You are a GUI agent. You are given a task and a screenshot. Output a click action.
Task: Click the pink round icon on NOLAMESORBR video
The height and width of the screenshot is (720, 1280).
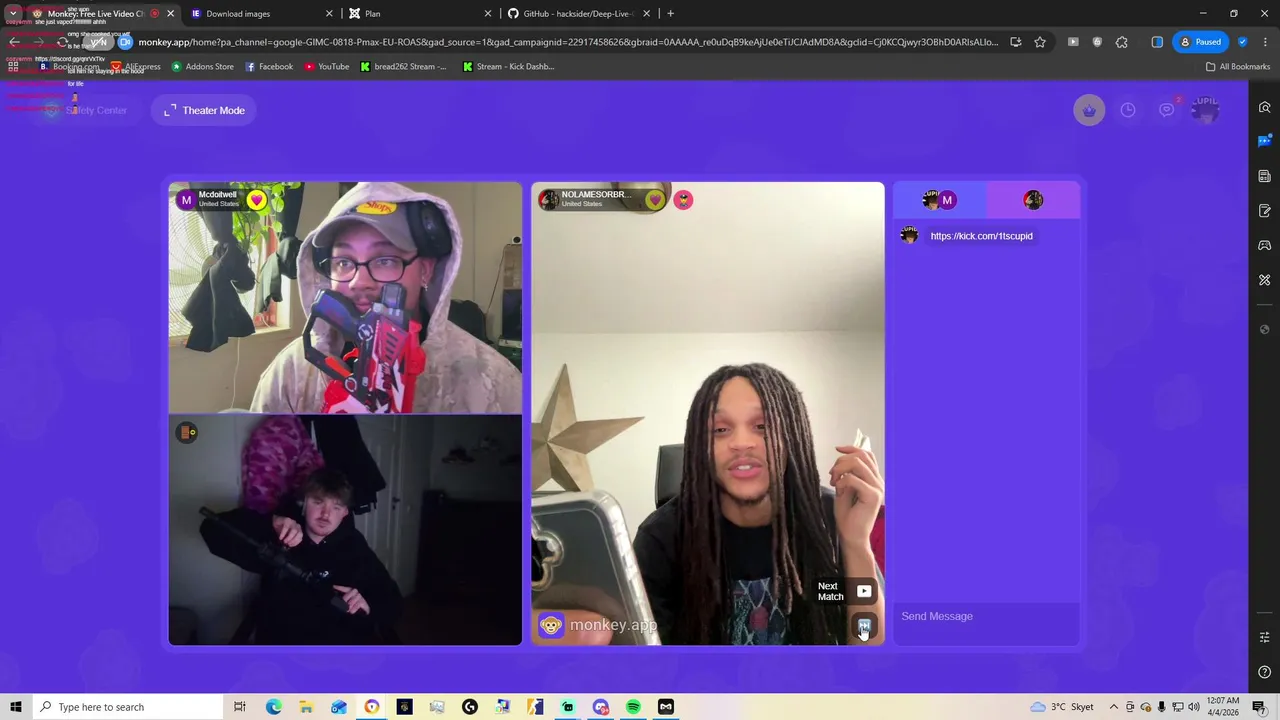pyautogui.click(x=683, y=200)
